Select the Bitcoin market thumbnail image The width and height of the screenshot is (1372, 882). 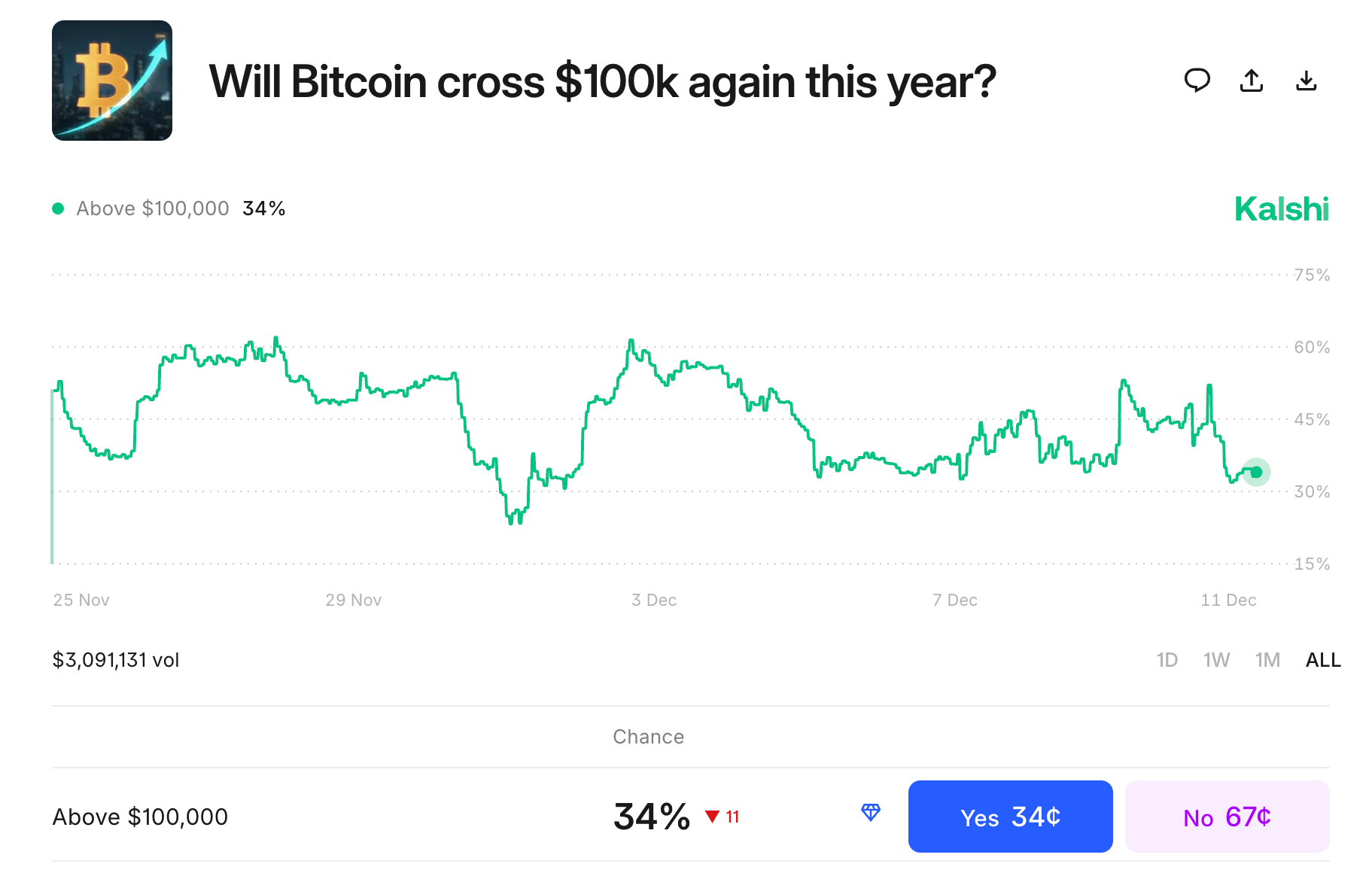pyautogui.click(x=112, y=80)
